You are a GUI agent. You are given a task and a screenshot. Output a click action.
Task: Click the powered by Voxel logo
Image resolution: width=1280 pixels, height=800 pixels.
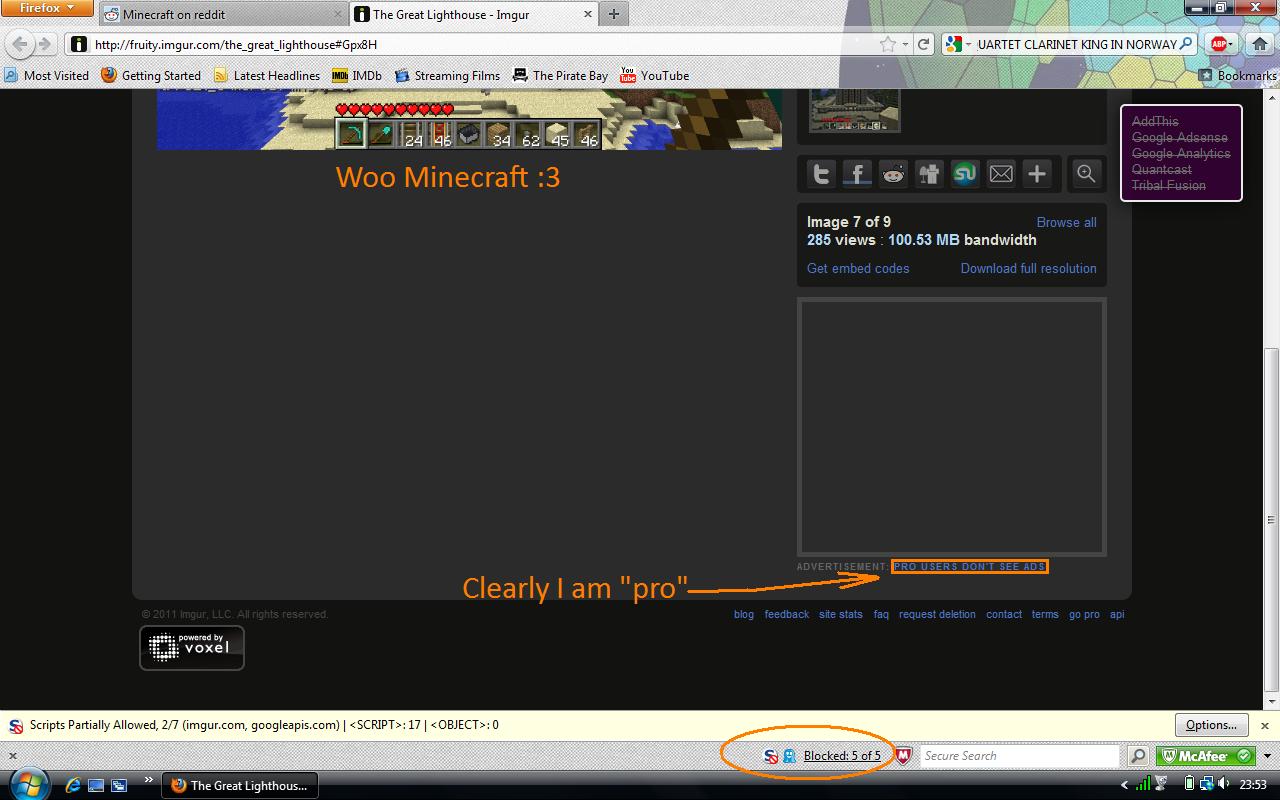click(x=192, y=648)
